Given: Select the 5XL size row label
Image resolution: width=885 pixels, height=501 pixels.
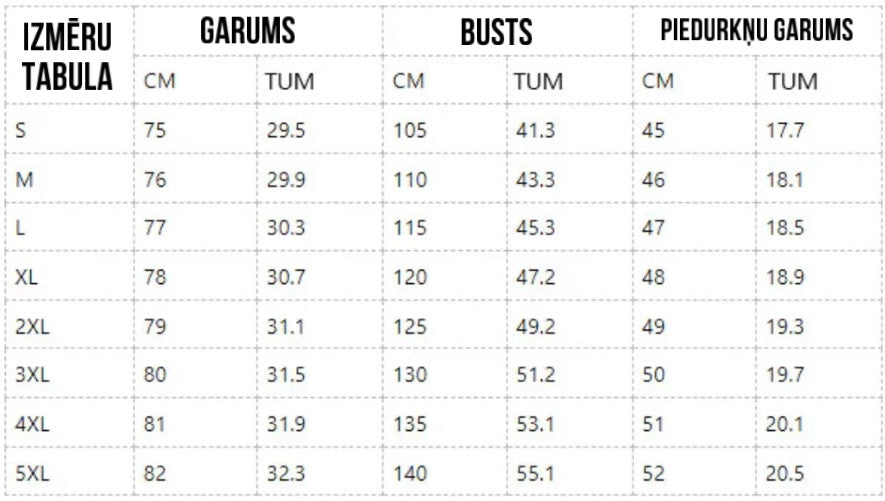Looking at the screenshot, I should 32,473.
